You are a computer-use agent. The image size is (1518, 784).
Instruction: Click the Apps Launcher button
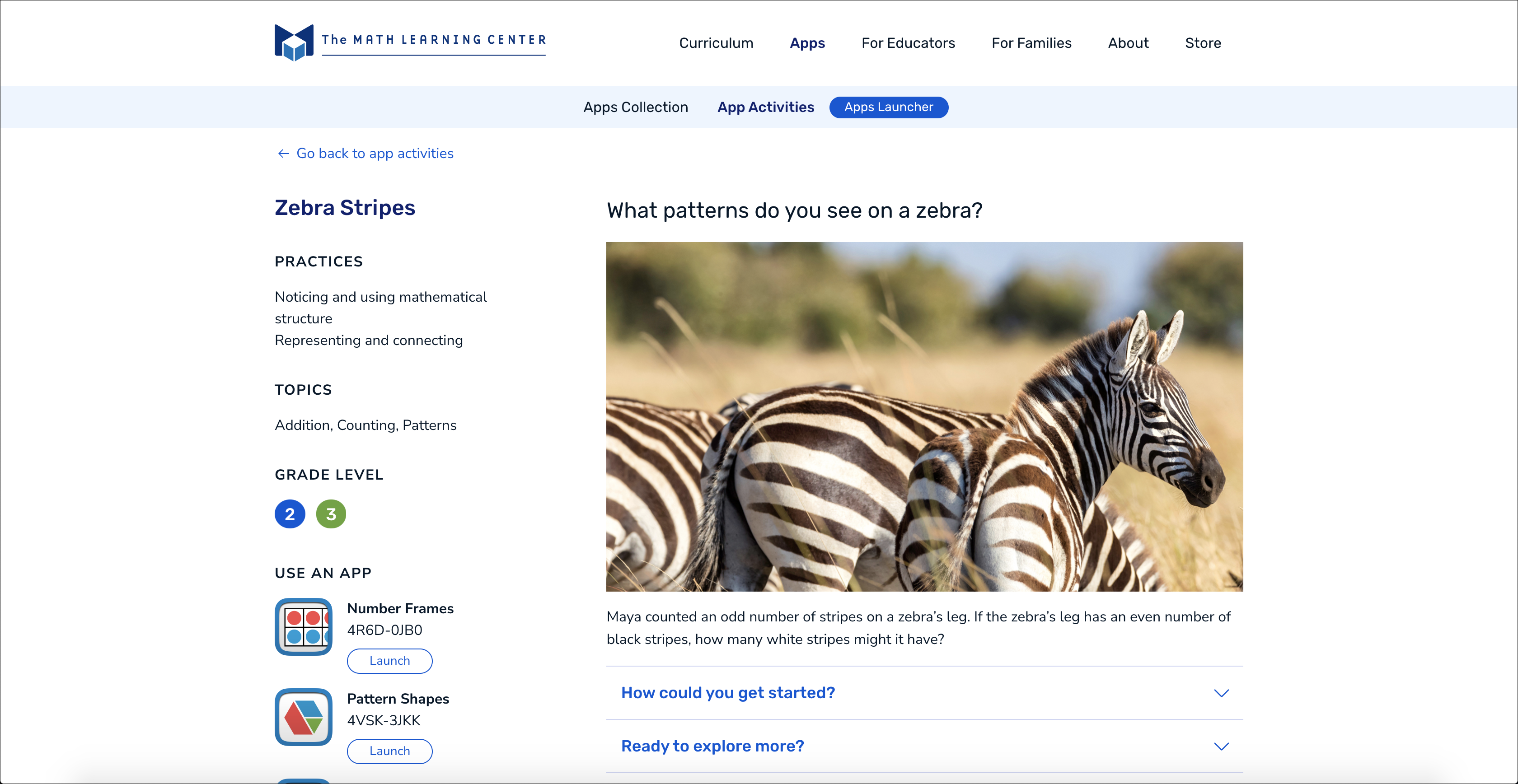(x=889, y=107)
